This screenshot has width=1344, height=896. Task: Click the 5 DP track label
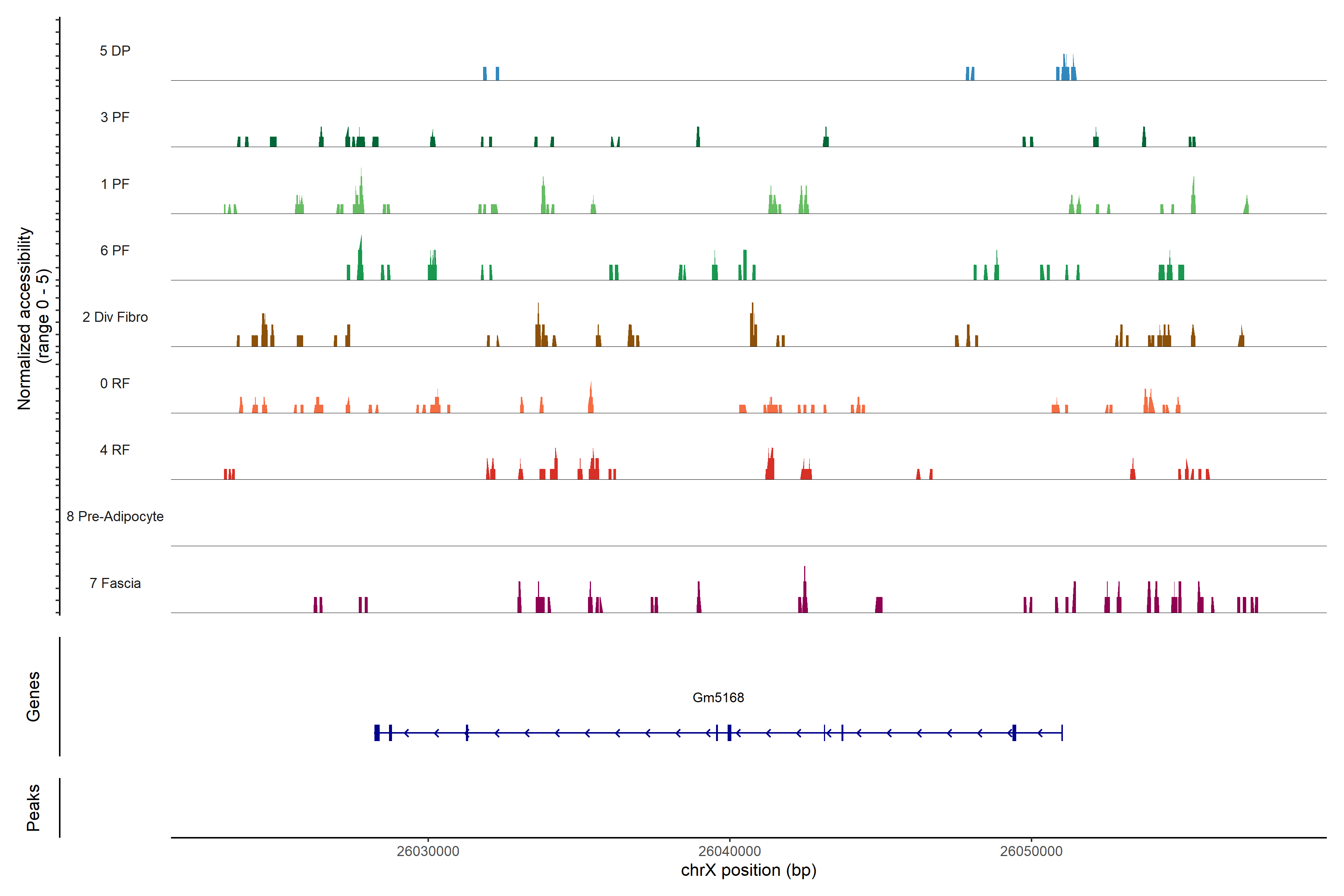115,51
